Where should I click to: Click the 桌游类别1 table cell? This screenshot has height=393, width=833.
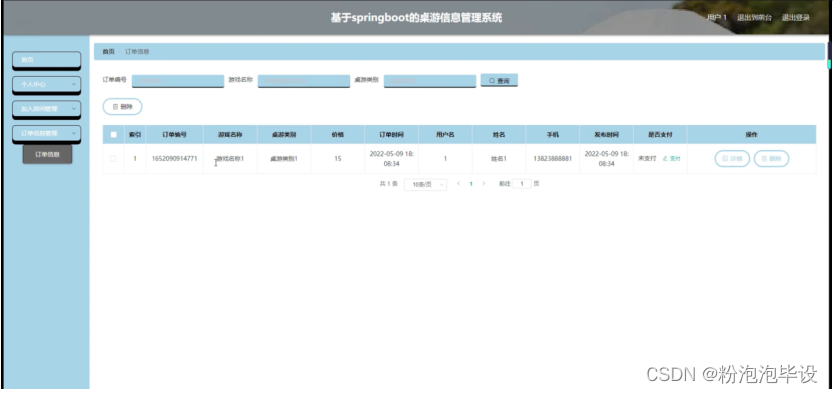pyautogui.click(x=284, y=158)
